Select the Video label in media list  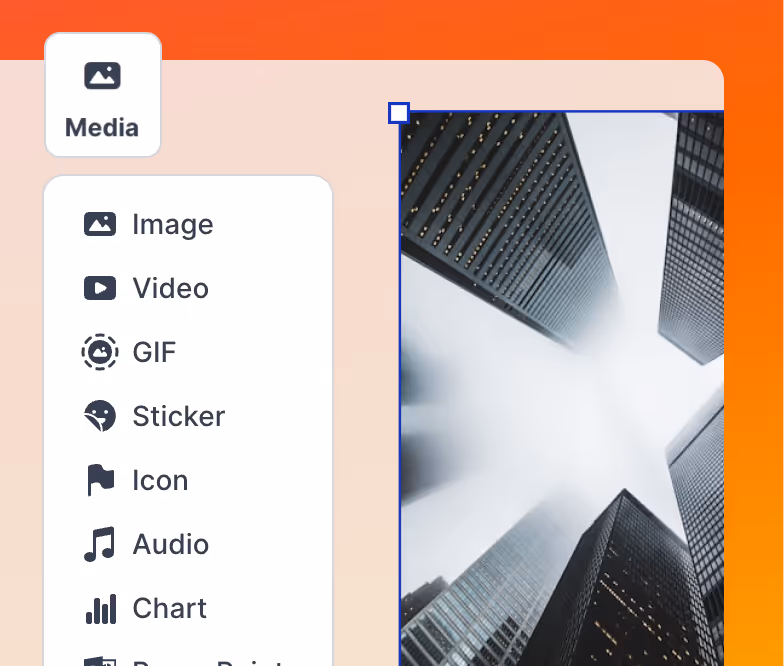pyautogui.click(x=171, y=288)
